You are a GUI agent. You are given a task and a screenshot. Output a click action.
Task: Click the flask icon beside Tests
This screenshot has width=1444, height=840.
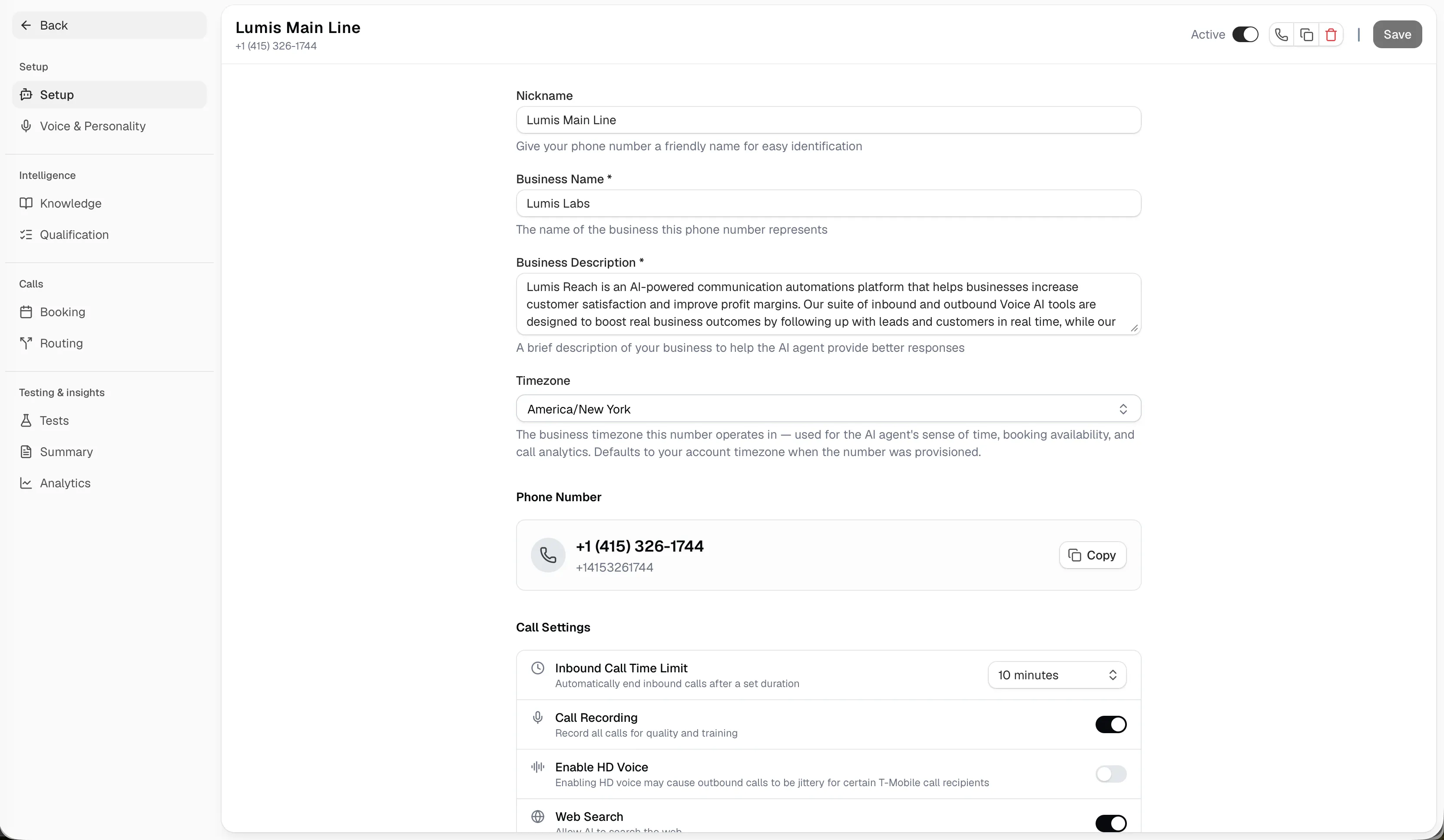pyautogui.click(x=26, y=420)
